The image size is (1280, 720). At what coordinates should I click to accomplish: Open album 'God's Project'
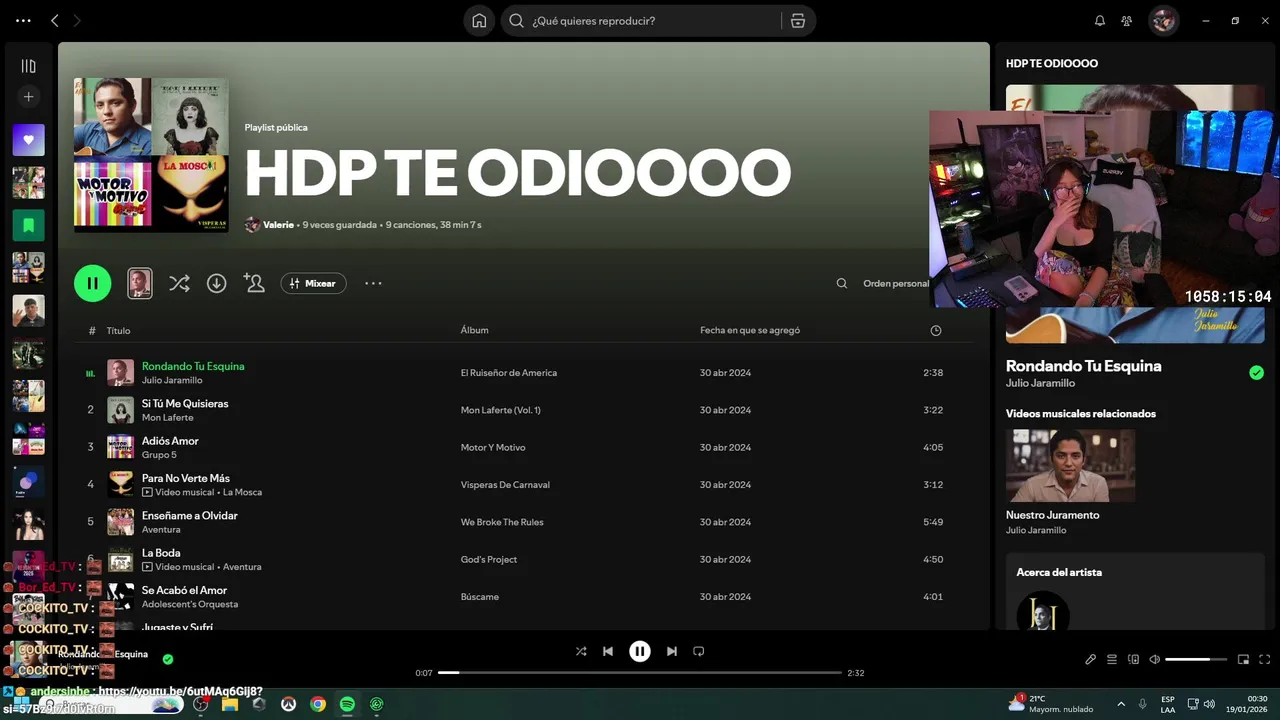(x=489, y=559)
